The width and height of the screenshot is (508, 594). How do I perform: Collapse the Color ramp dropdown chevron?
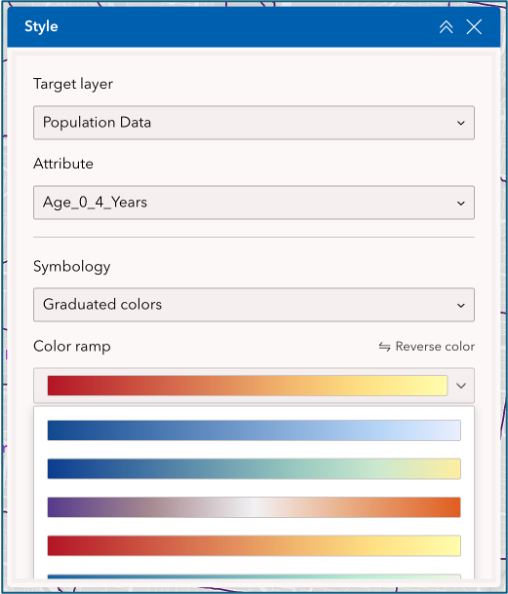pos(461,386)
